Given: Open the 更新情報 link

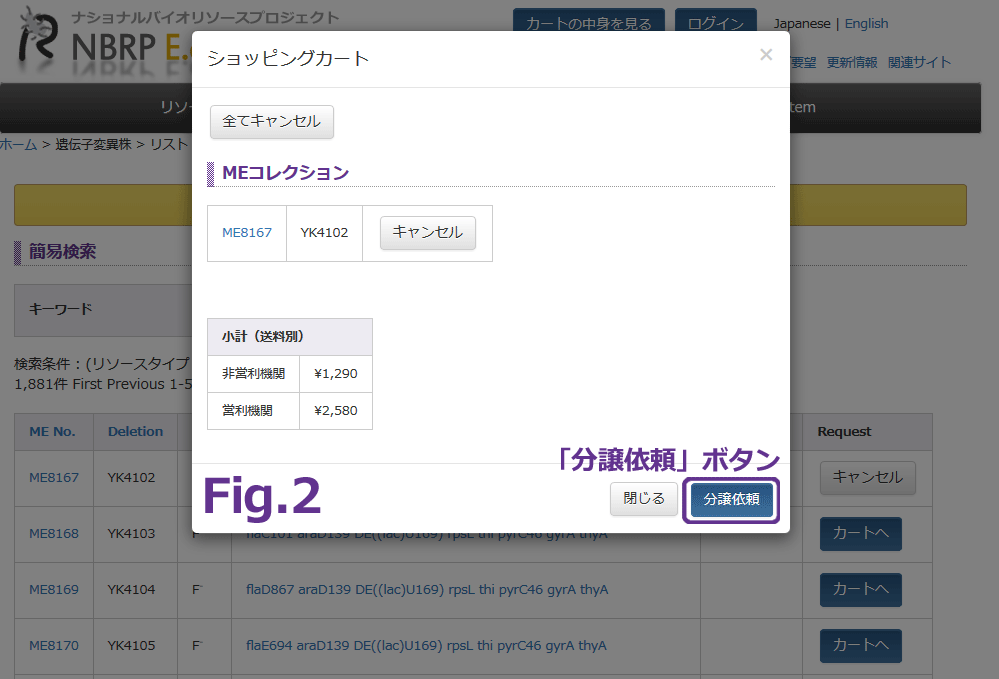Looking at the screenshot, I should 852,62.
